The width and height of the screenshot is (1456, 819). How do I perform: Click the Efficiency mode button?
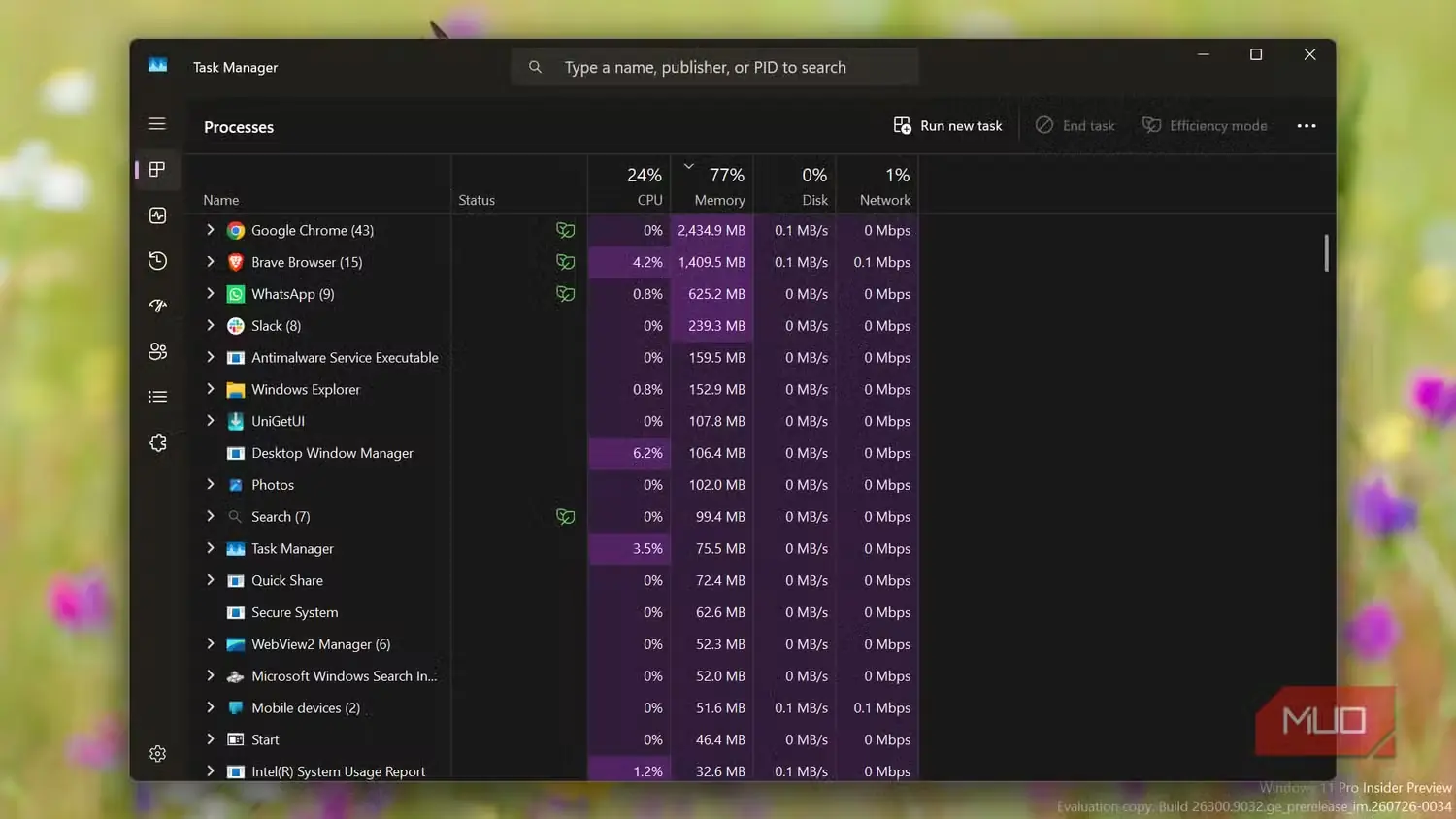pos(1205,126)
